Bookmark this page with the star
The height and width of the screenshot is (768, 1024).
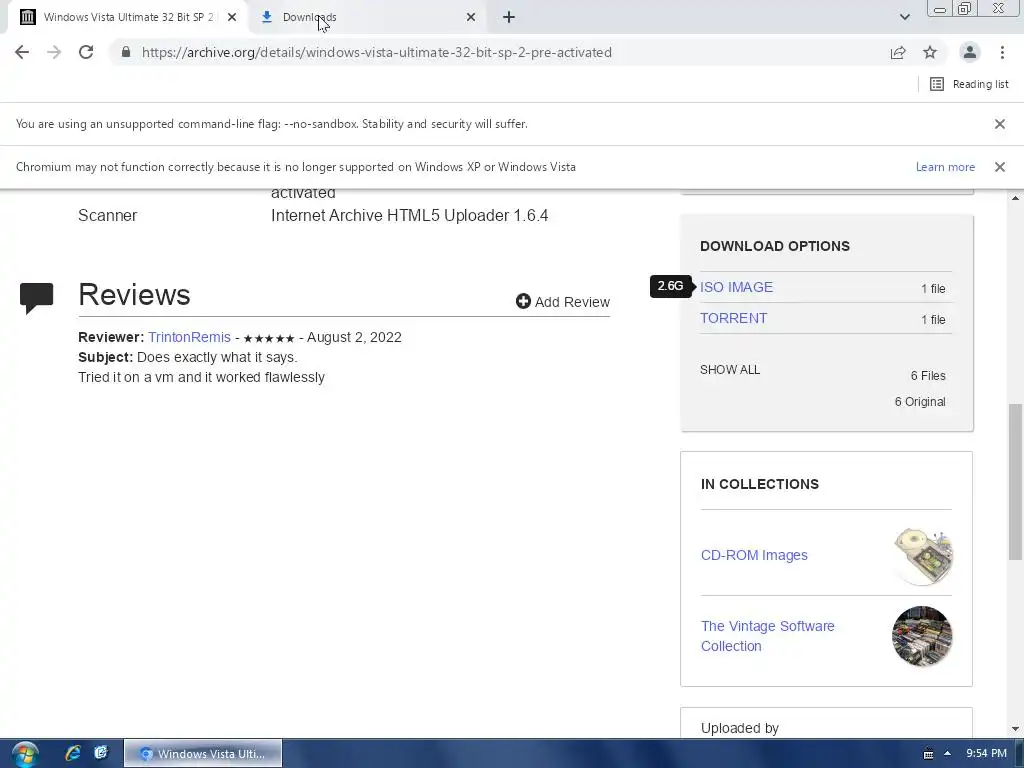click(930, 52)
